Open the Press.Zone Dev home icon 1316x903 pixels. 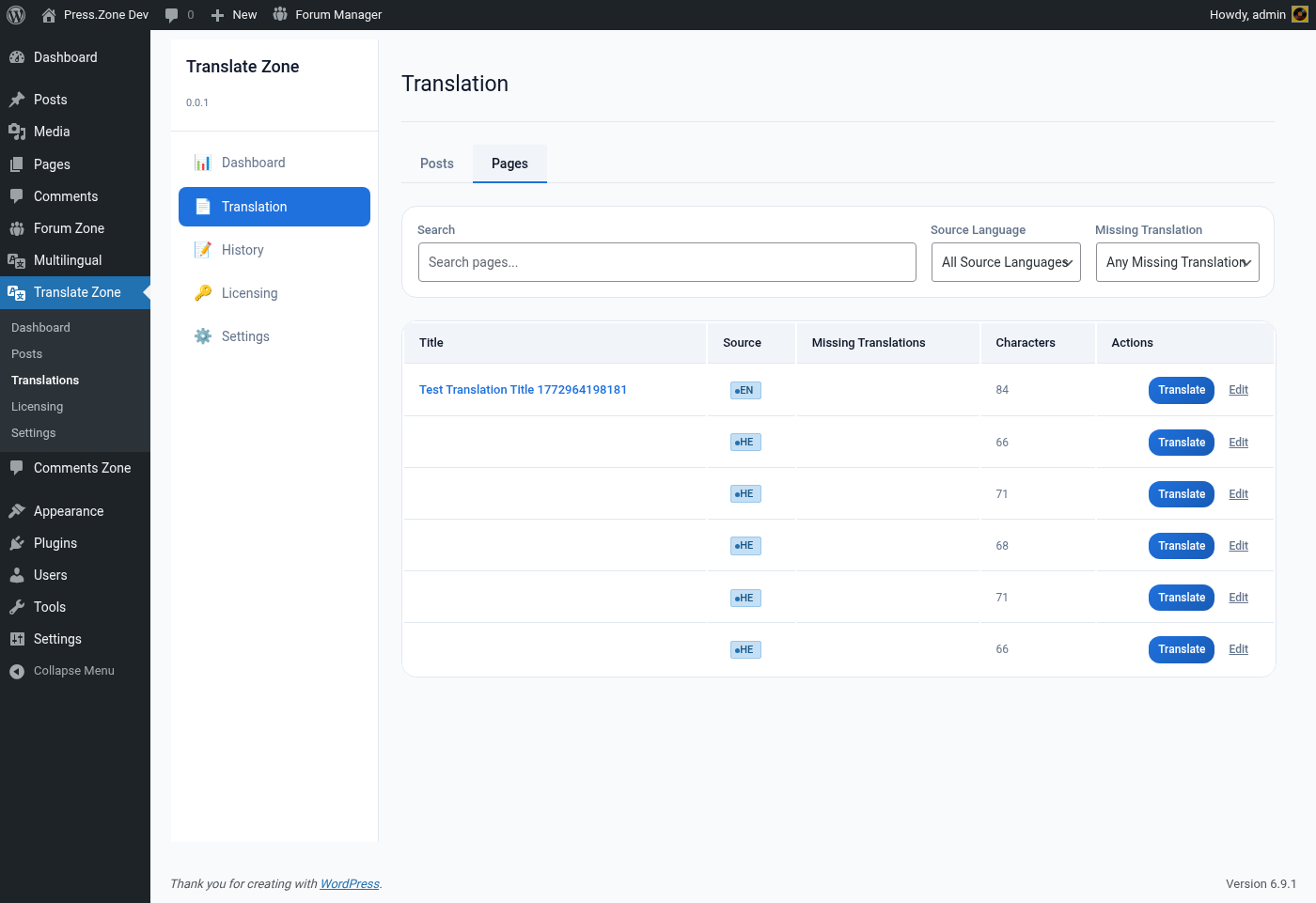coord(49,15)
